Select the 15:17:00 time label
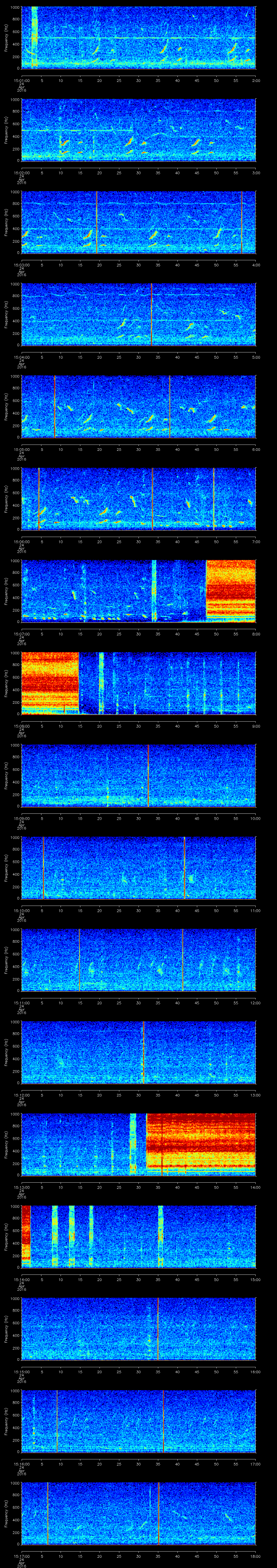 pos(21,1556)
